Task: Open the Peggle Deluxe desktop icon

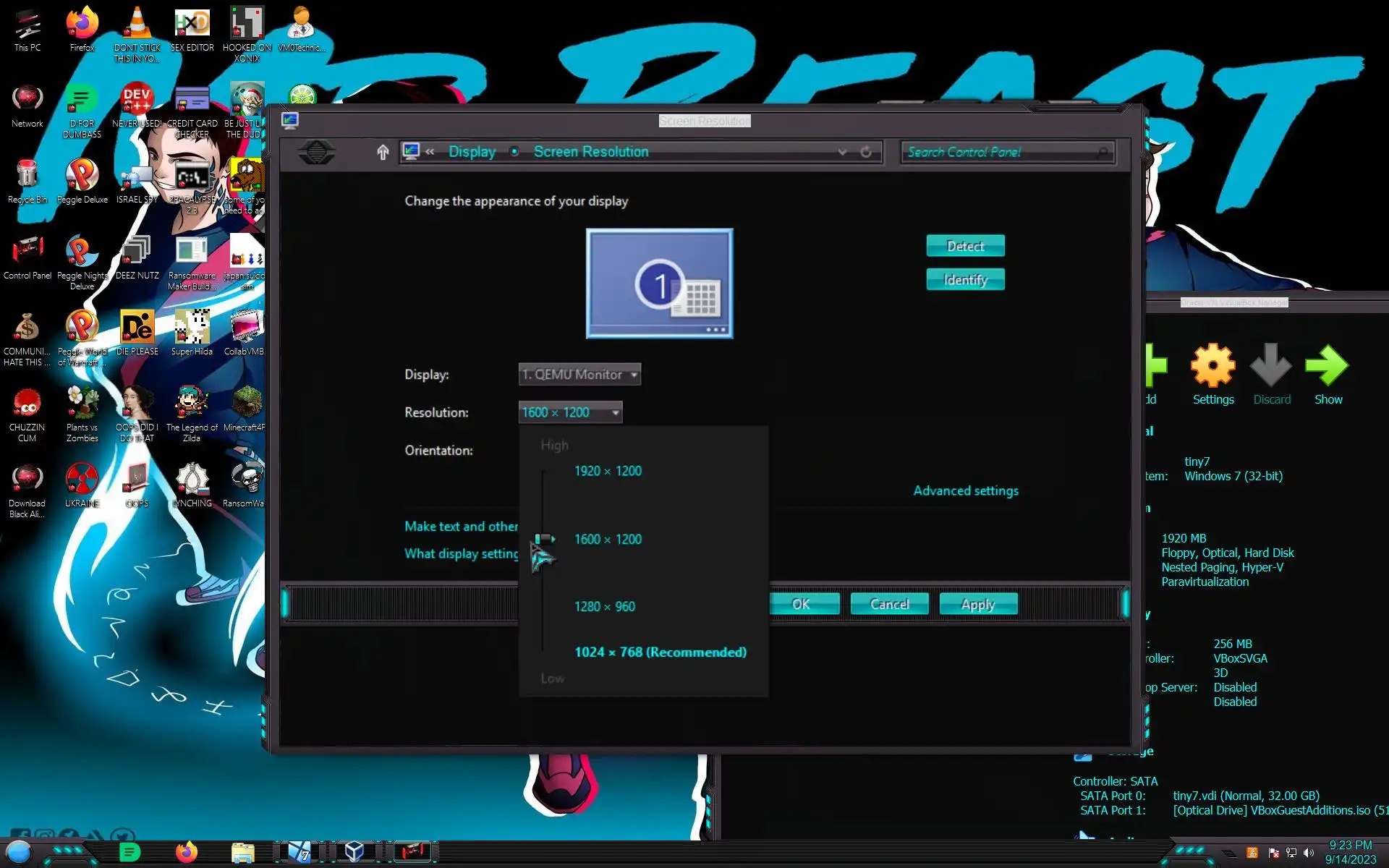Action: point(82,176)
